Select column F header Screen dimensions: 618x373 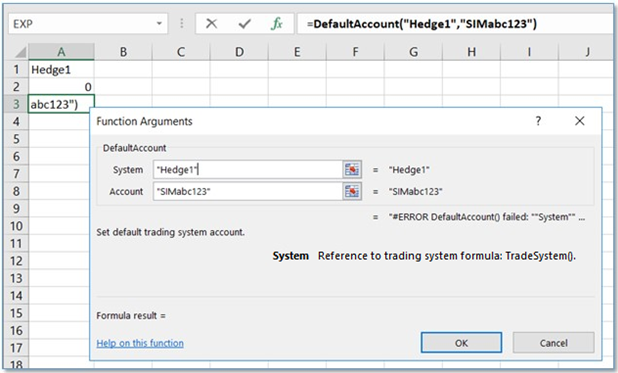(356, 52)
